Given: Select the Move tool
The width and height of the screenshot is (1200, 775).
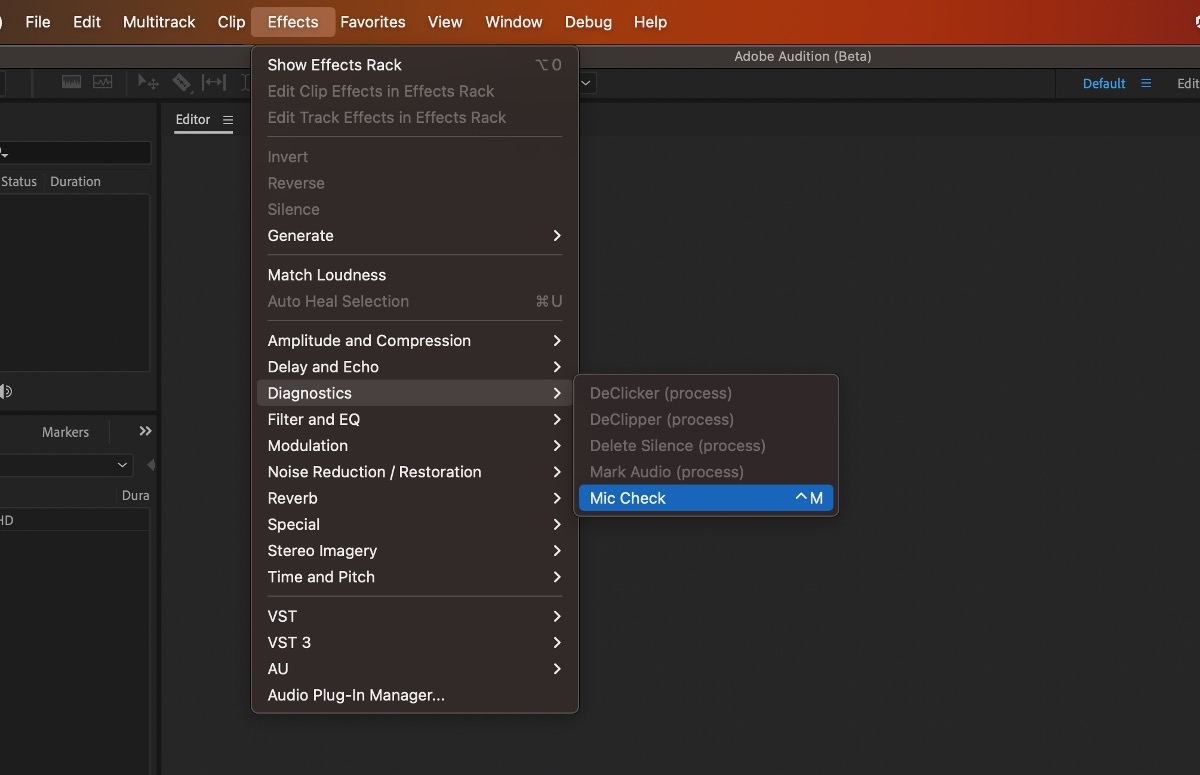Looking at the screenshot, I should coord(148,82).
